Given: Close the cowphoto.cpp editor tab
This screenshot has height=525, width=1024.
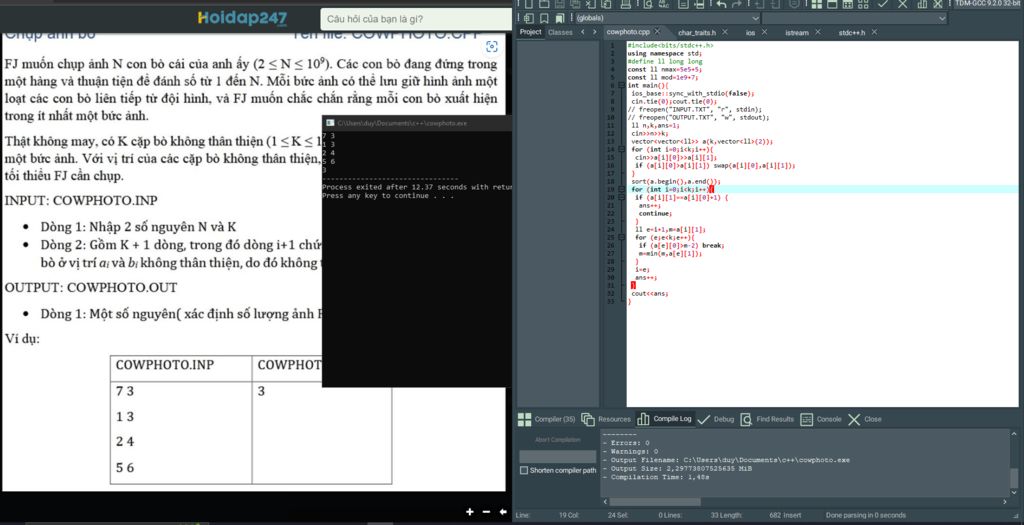Looking at the screenshot, I should click(x=657, y=32).
